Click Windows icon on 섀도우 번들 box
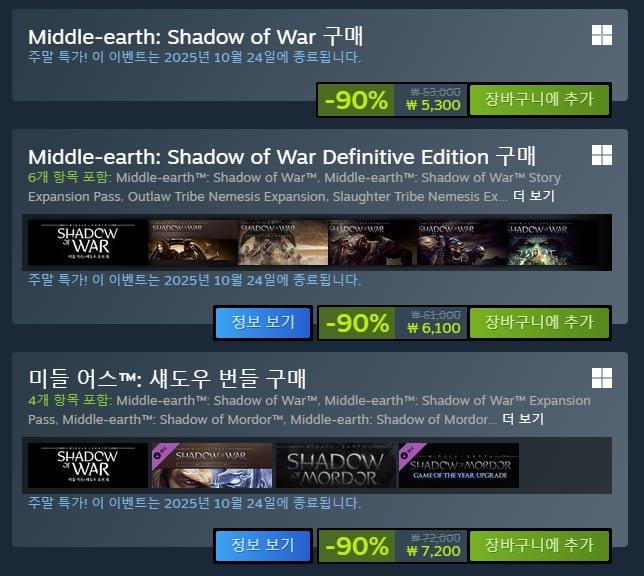644x576 pixels. pos(602,378)
